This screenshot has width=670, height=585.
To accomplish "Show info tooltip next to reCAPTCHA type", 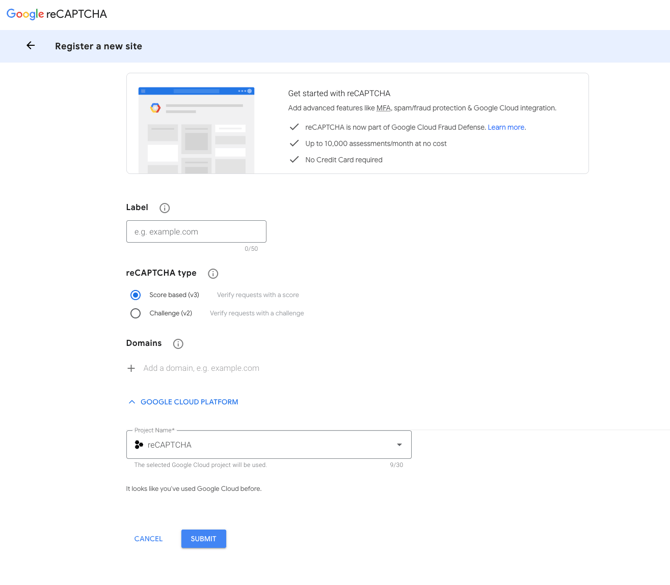I will pos(213,273).
